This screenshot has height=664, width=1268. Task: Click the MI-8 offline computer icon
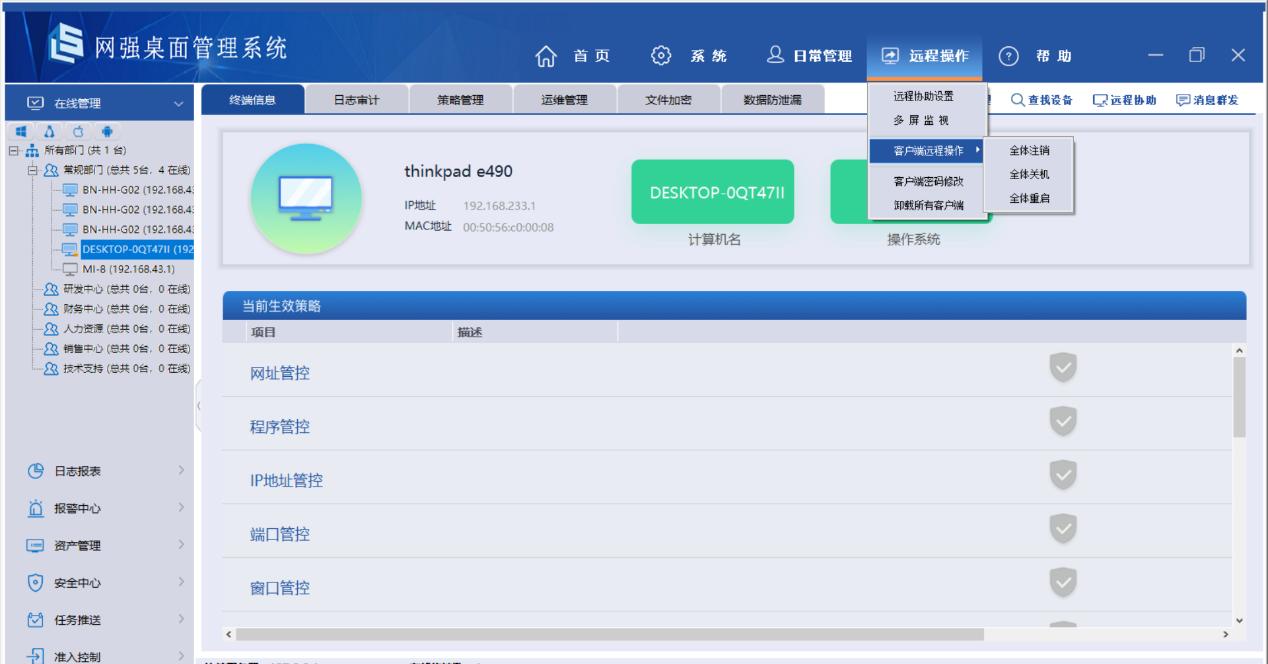click(70, 268)
